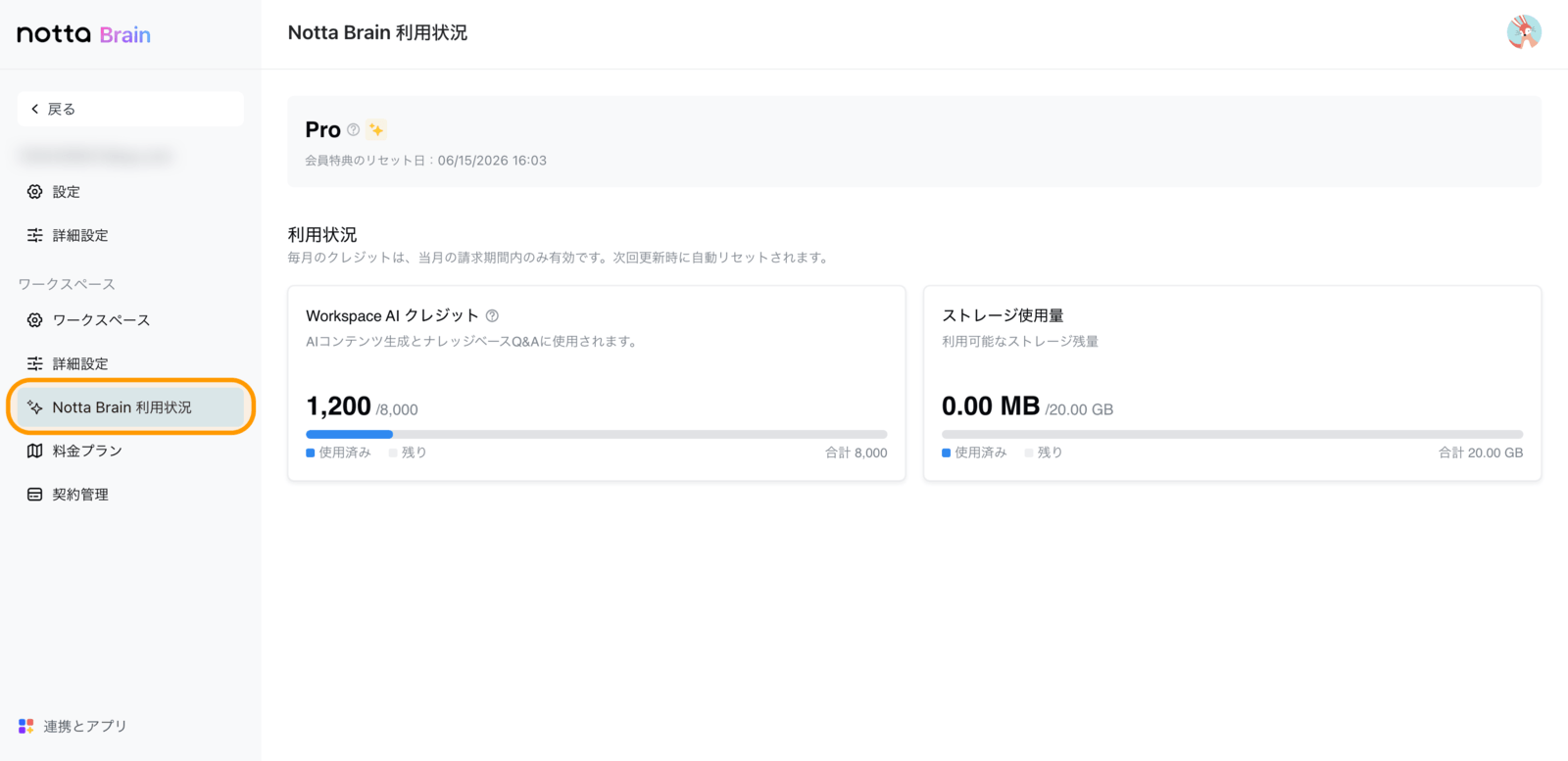This screenshot has width=1568, height=761.
Task: Select Notta Brain 利用状況 in sidebar
Action: coord(130,407)
